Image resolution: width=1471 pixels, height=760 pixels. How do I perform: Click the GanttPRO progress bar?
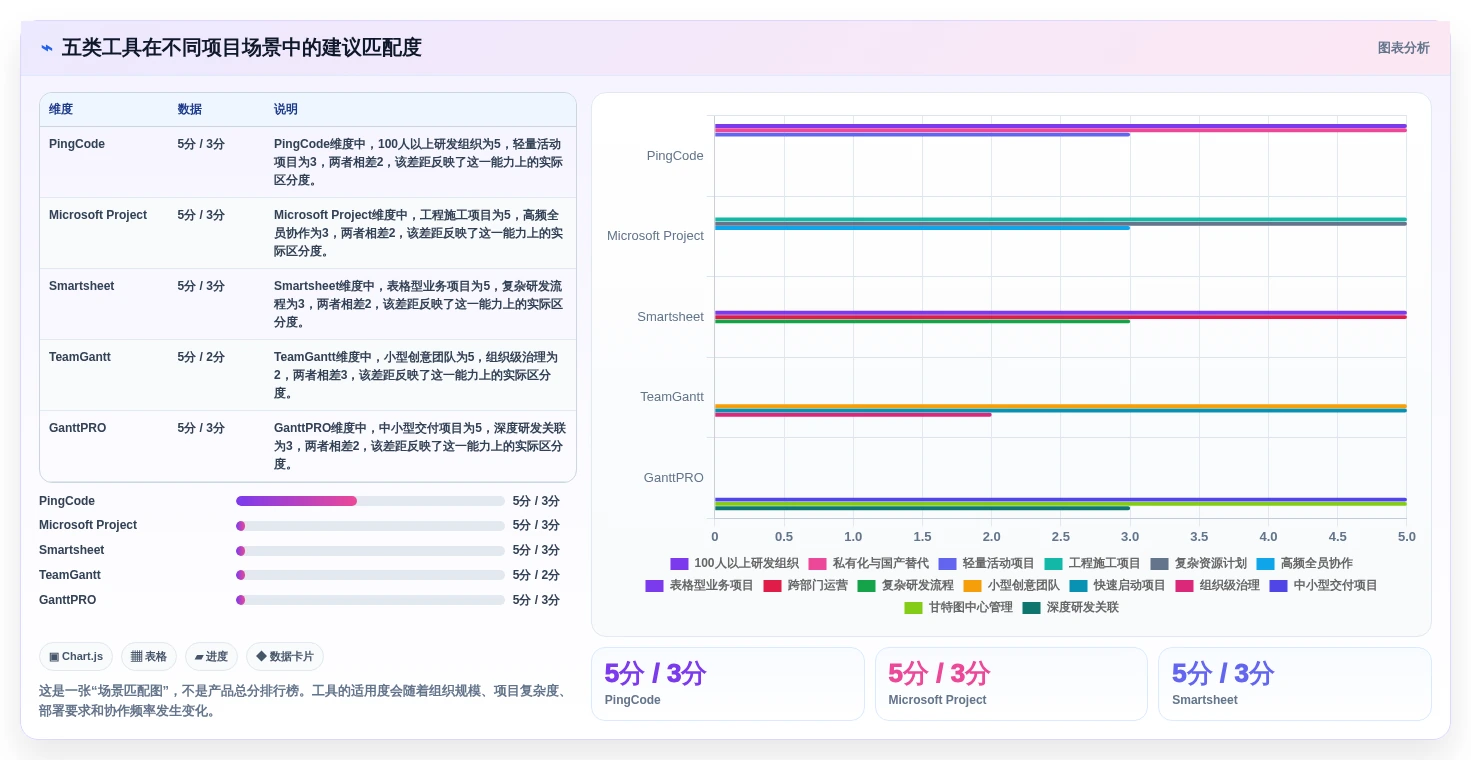pyautogui.click(x=370, y=600)
